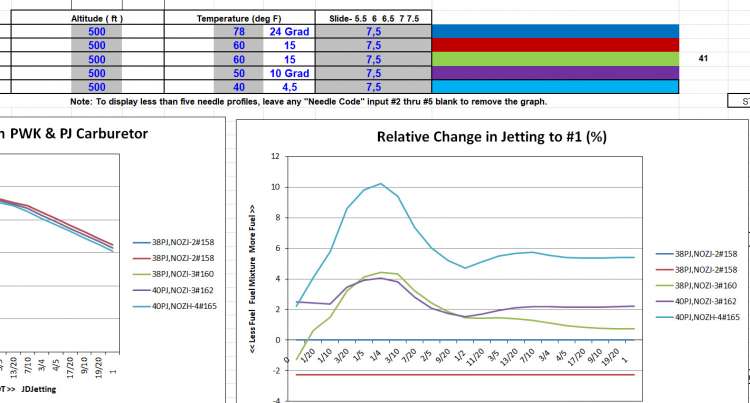
Task: Click the "4,5" Celsius value cell
Action: 288,87
